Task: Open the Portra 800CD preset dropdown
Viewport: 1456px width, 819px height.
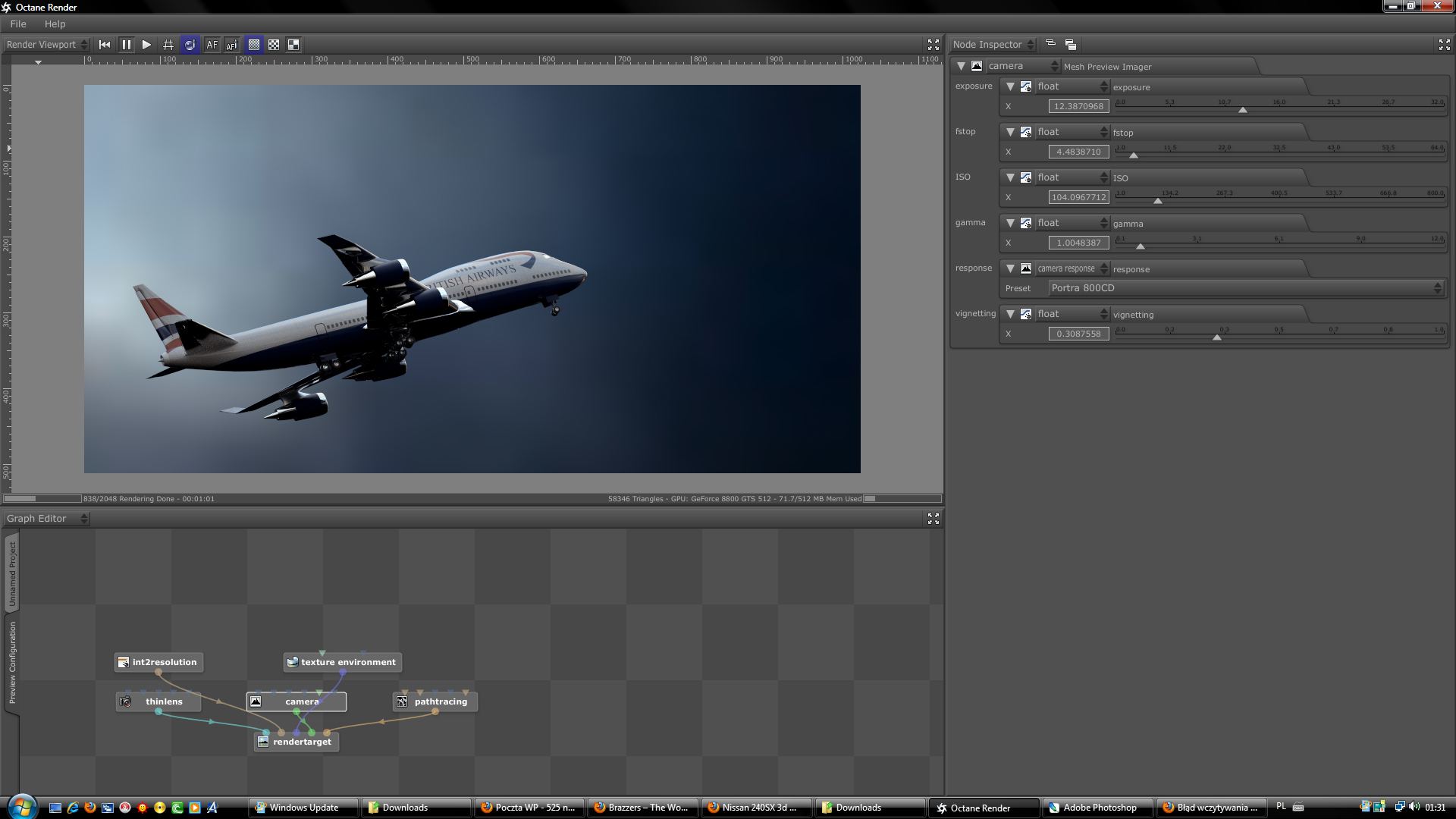Action: [x=1245, y=288]
